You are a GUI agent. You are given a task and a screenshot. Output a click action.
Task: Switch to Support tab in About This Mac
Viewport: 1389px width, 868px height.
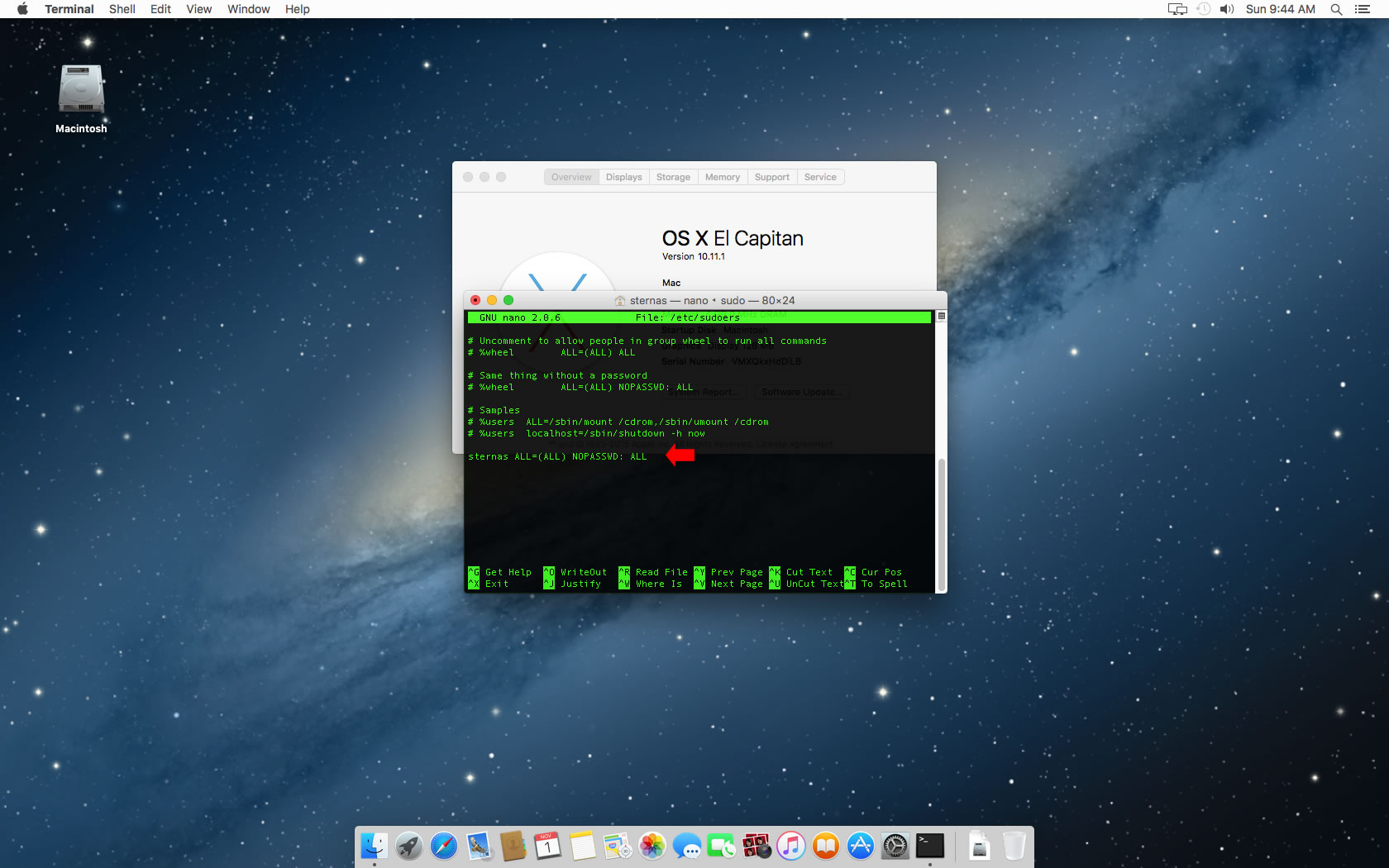pyautogui.click(x=772, y=177)
